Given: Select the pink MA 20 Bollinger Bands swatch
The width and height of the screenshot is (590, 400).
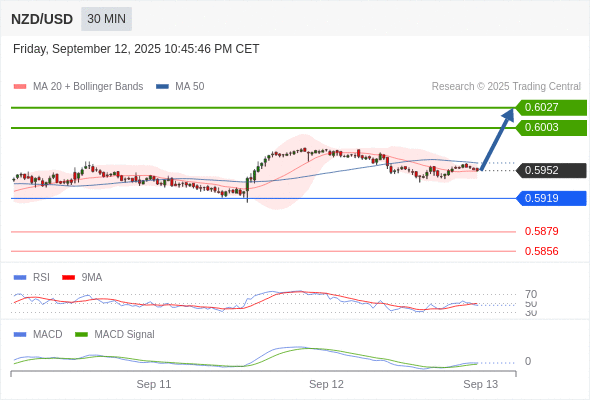Looking at the screenshot, I should pos(20,87).
